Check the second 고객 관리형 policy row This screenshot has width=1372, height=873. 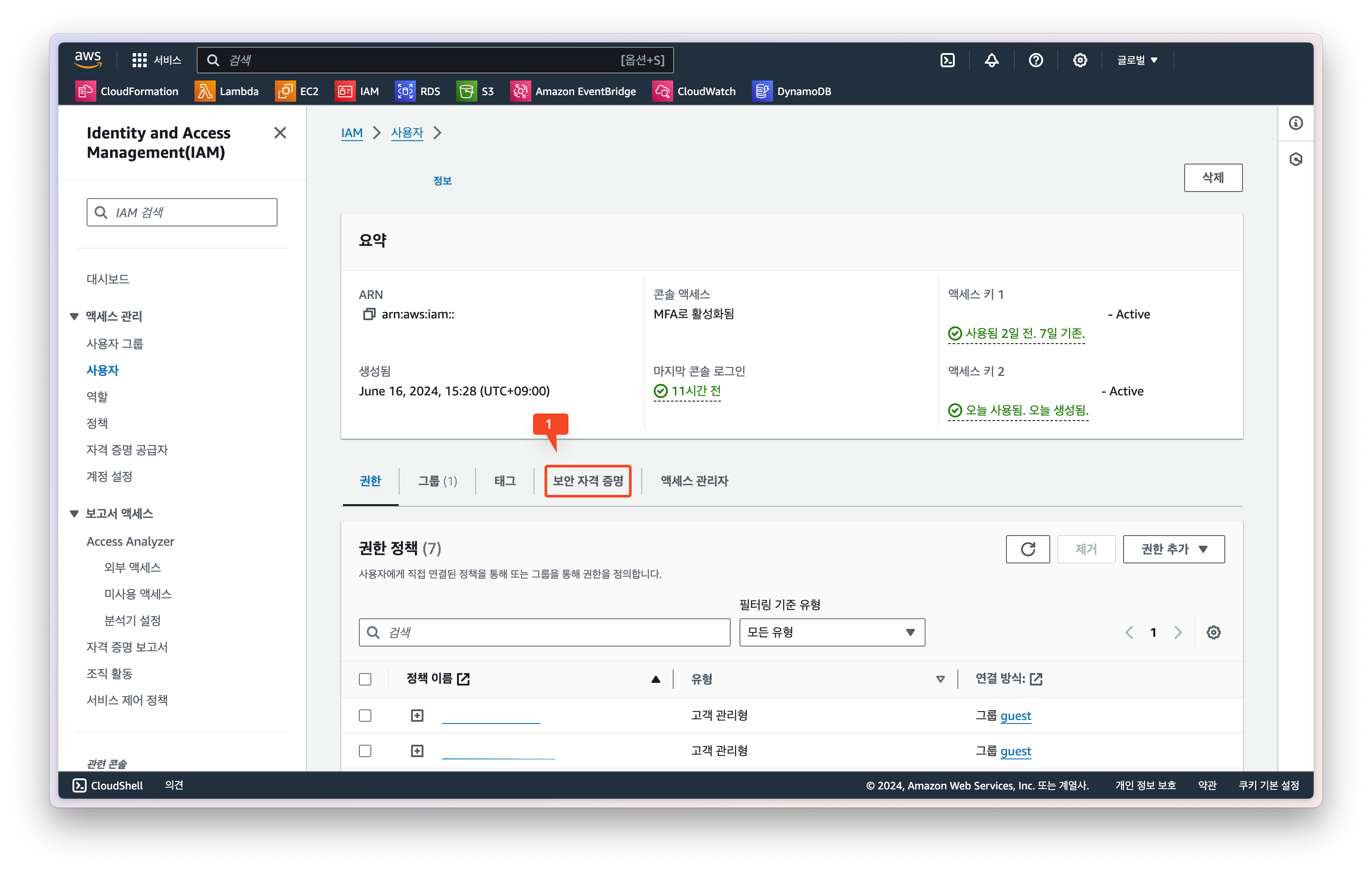click(365, 750)
